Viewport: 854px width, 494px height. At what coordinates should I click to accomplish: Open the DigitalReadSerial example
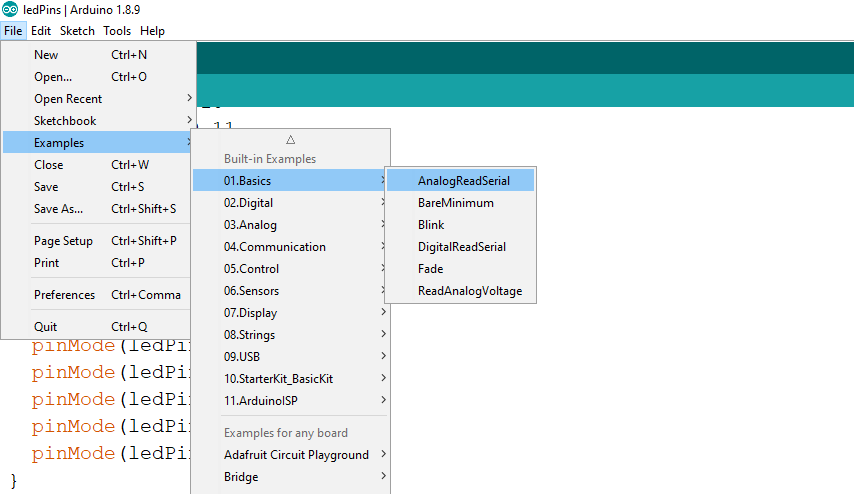click(461, 247)
